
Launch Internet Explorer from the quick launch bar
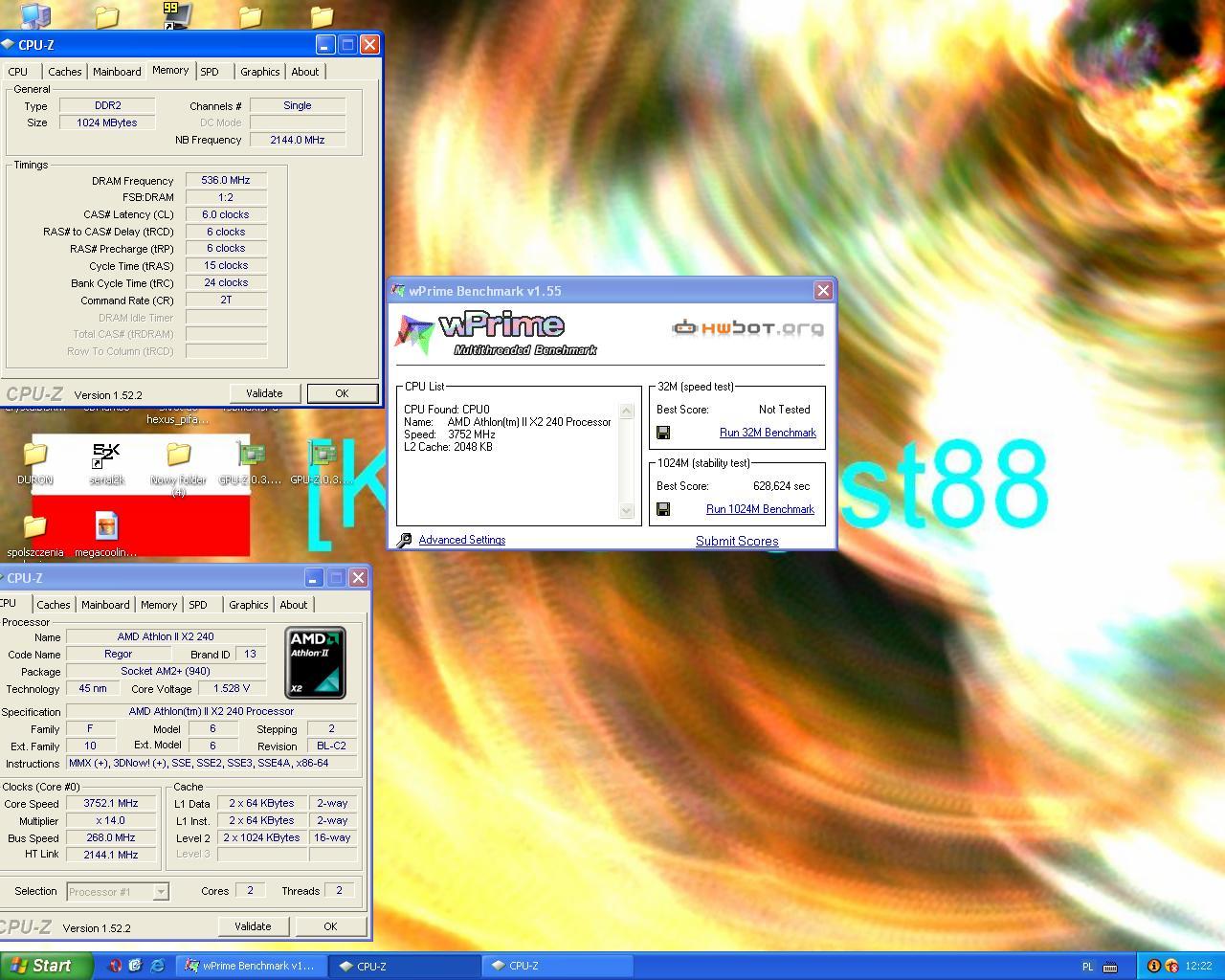157,966
